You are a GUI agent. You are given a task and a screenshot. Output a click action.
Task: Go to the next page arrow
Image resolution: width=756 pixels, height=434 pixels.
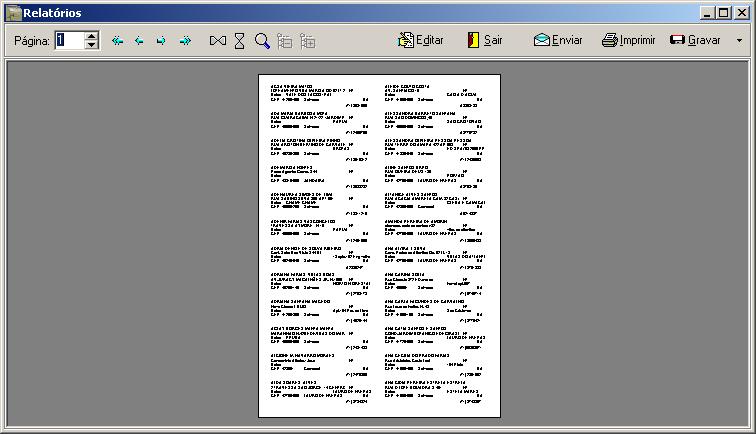(161, 41)
